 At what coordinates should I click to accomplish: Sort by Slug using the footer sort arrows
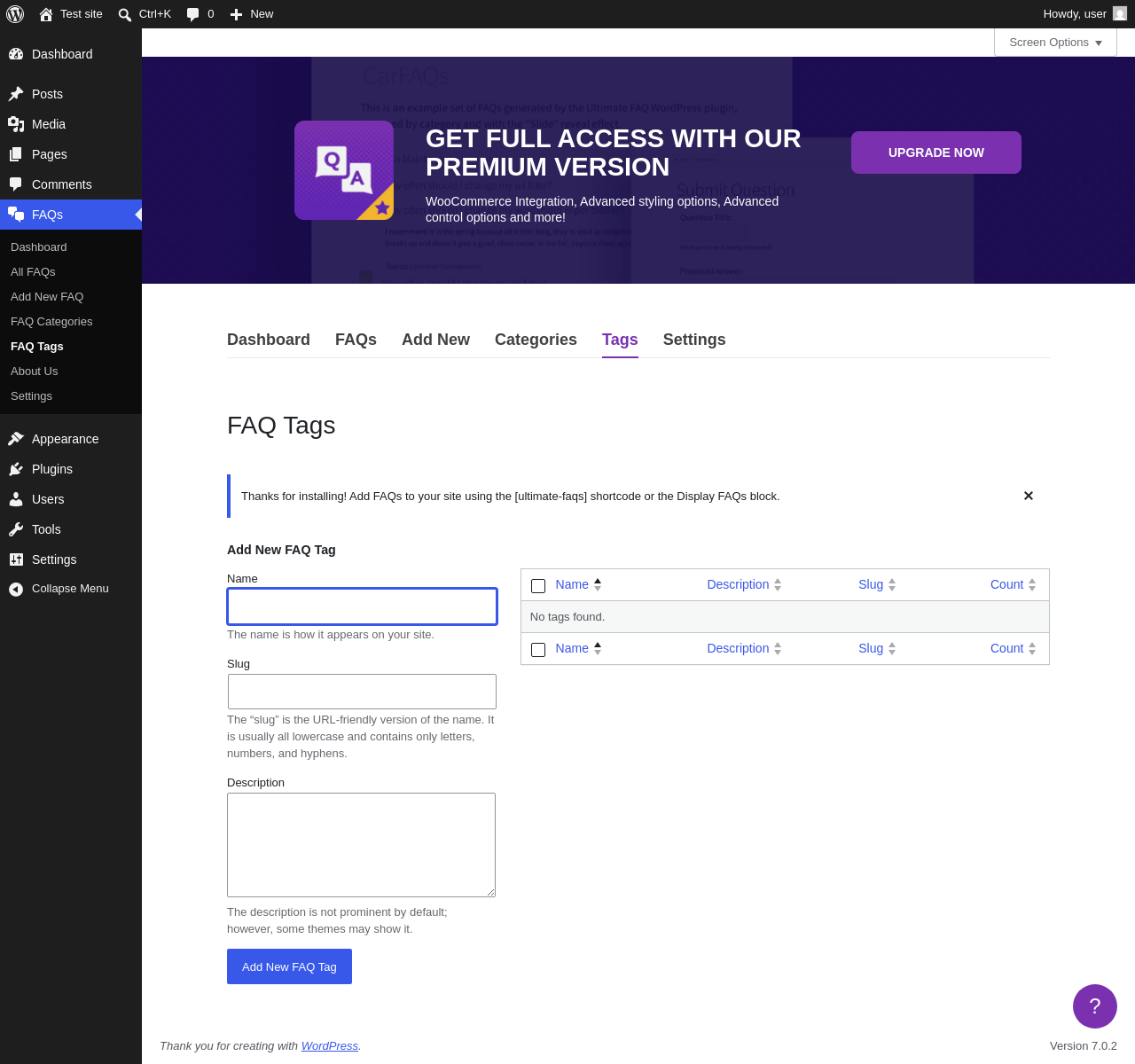coord(892,649)
